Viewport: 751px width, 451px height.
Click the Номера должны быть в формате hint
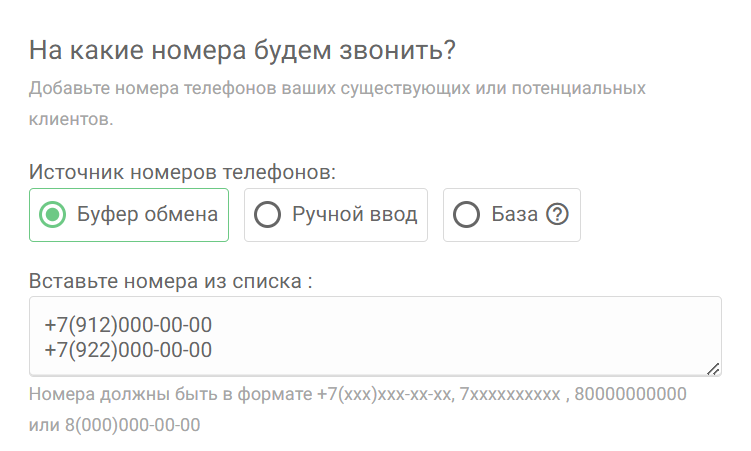click(x=170, y=395)
